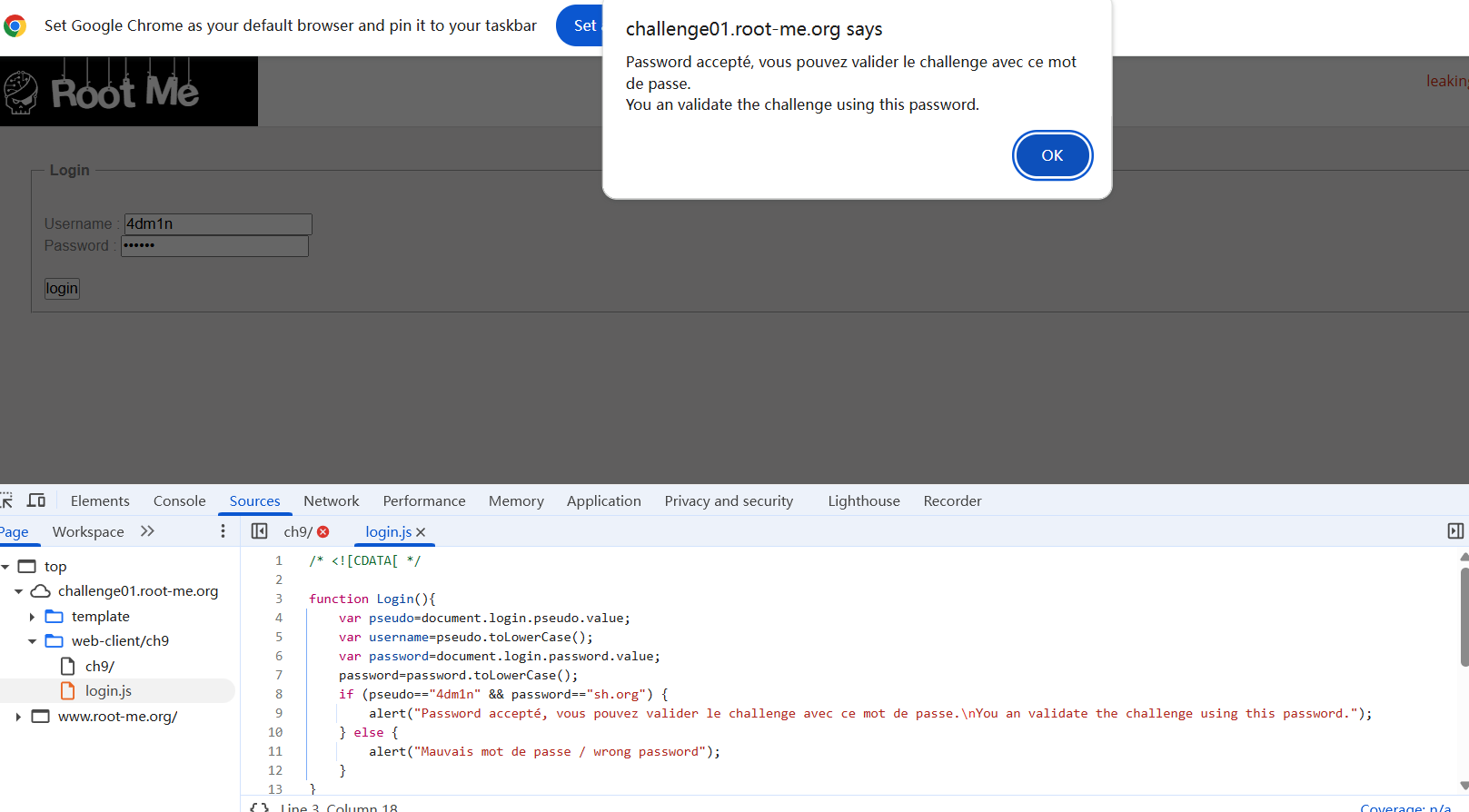Open the Network tab
Image resolution: width=1469 pixels, height=812 pixels.
point(331,500)
